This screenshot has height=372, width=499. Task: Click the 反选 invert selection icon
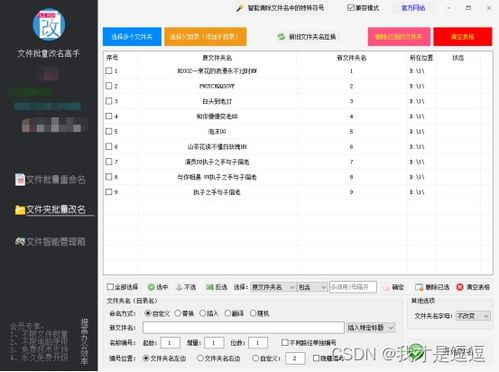[x=210, y=287]
